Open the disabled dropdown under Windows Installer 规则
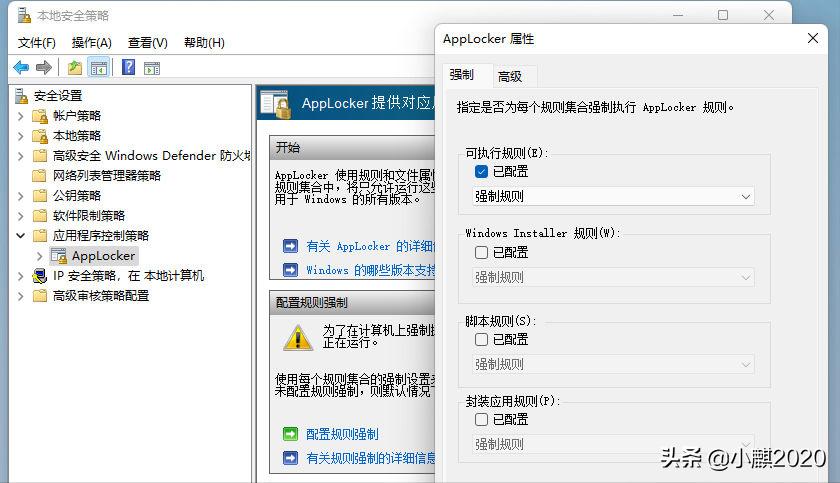840x483 pixels. pos(613,277)
